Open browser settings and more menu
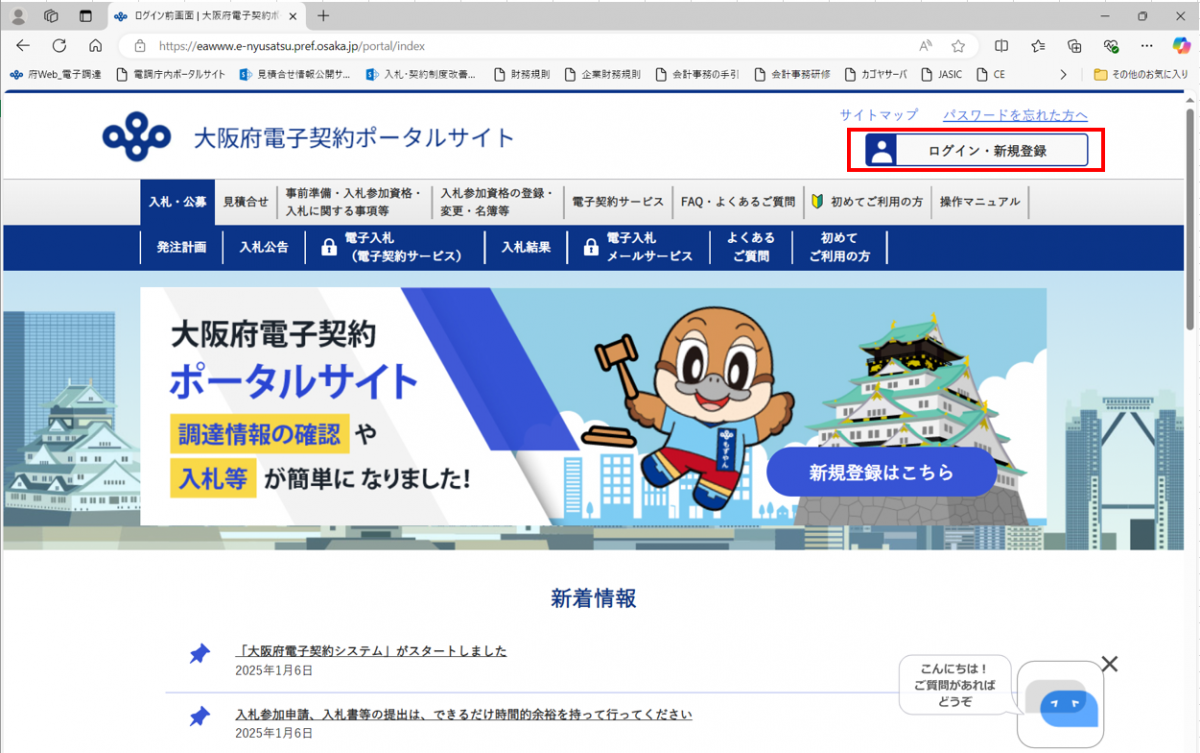The height and width of the screenshot is (753, 1200). [1146, 46]
